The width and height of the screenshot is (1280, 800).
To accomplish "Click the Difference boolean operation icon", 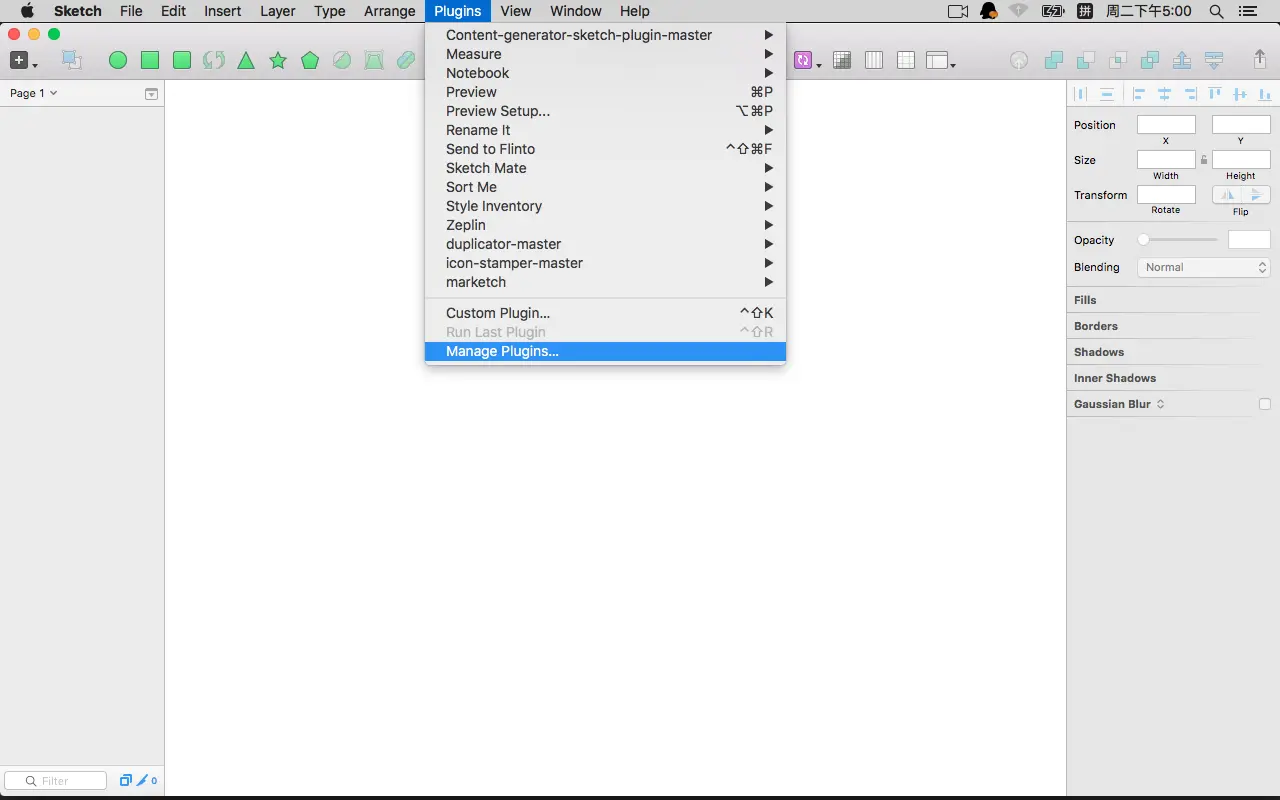I will click(1150, 60).
